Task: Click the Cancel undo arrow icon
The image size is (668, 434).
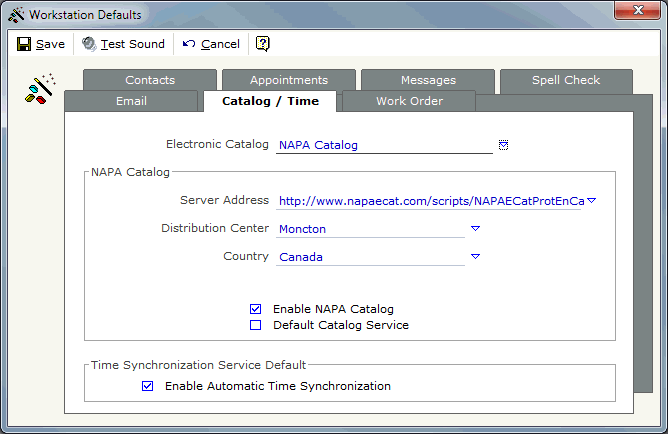Action: tap(189, 44)
